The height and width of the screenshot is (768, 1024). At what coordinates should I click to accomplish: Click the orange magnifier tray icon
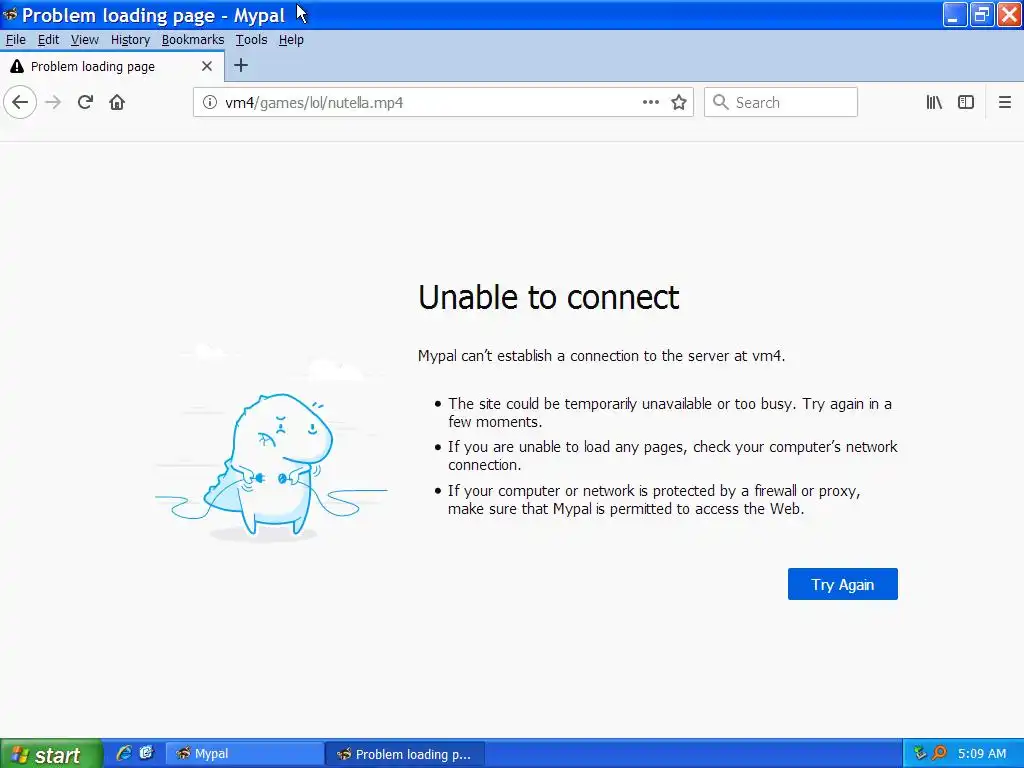pos(939,753)
